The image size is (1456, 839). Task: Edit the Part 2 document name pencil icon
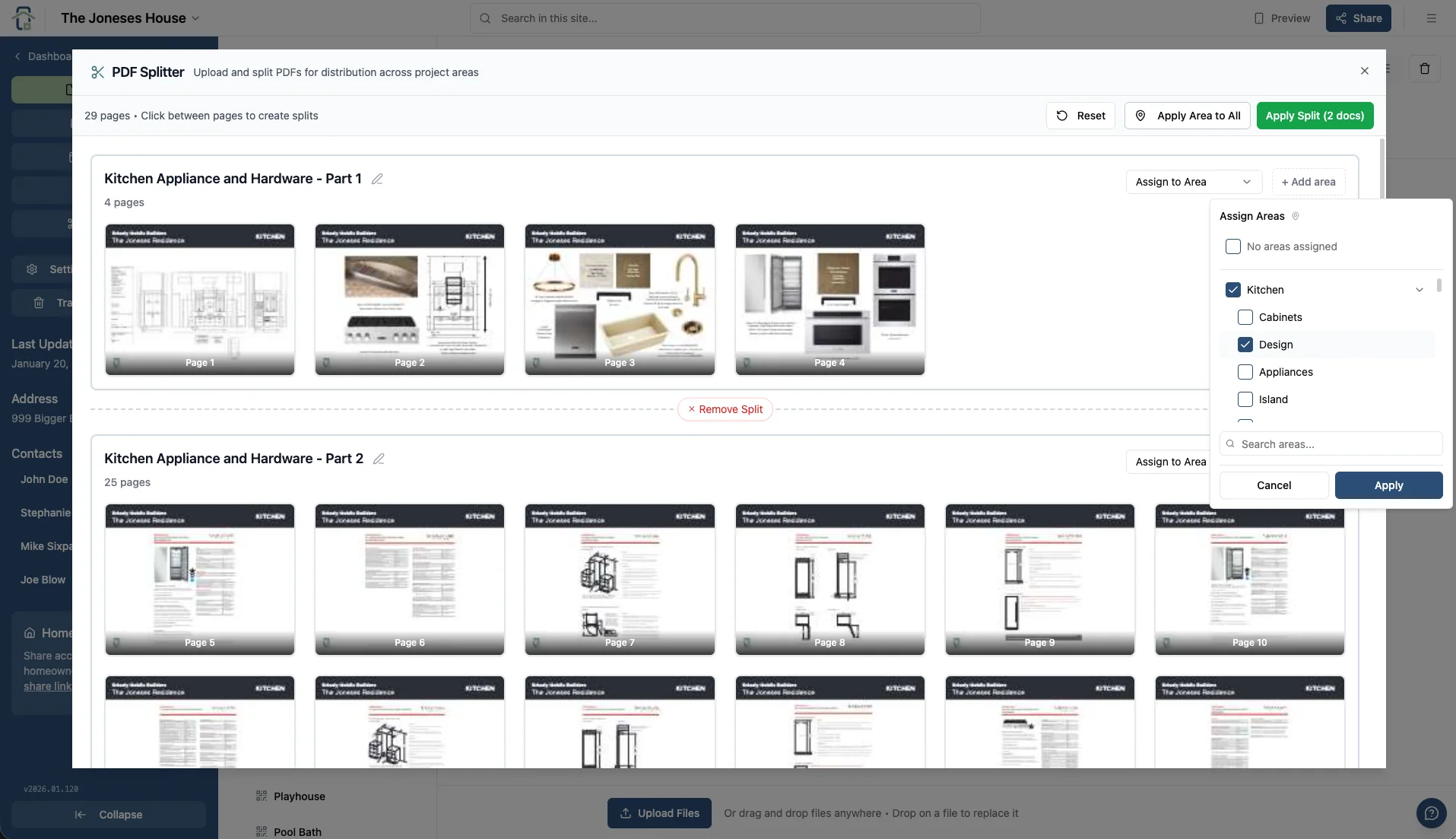379,459
